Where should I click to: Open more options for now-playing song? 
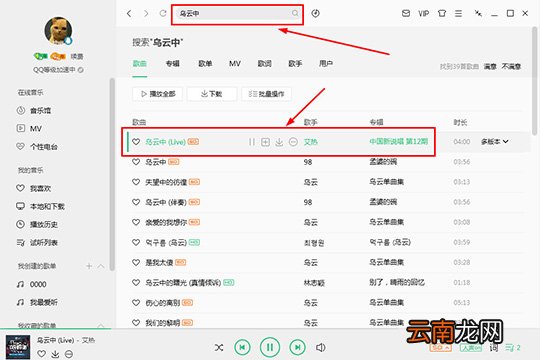pyautogui.click(x=69, y=354)
